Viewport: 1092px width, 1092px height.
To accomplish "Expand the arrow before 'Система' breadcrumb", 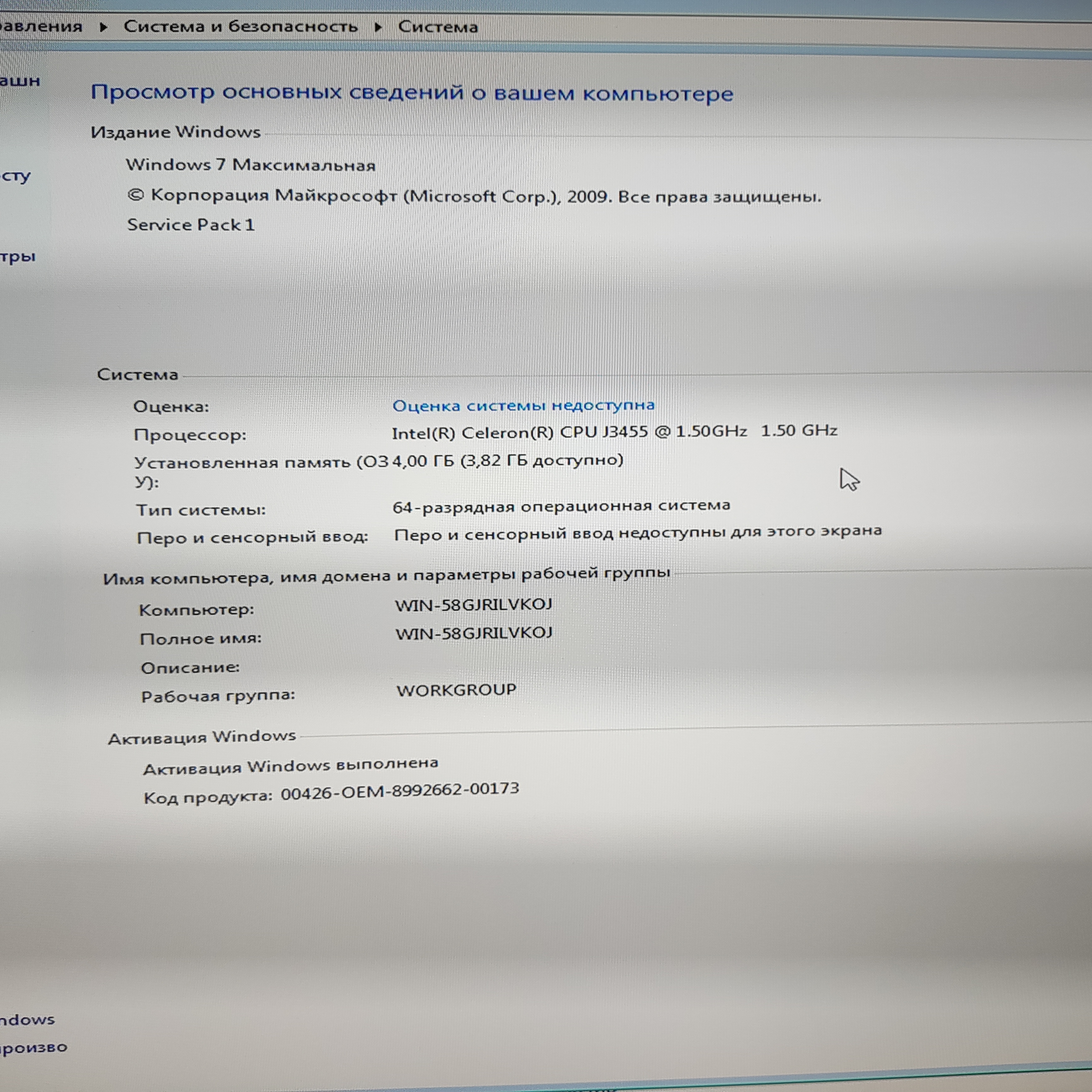I will (378, 26).
